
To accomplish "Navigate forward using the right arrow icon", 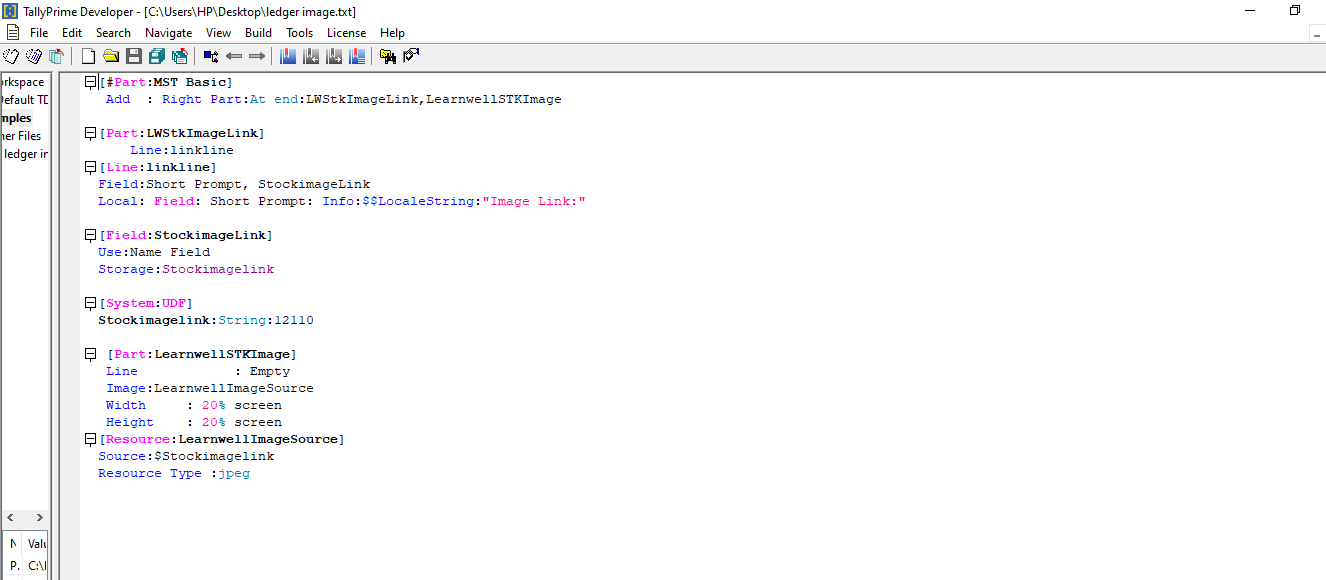I will click(256, 56).
